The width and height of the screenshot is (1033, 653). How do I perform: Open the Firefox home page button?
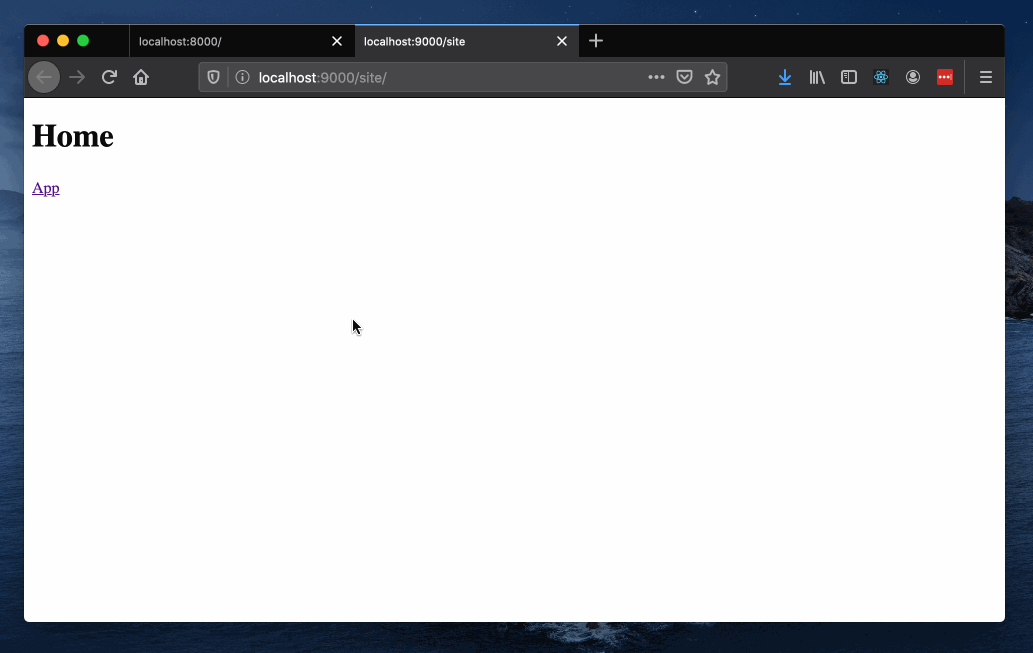pos(141,77)
